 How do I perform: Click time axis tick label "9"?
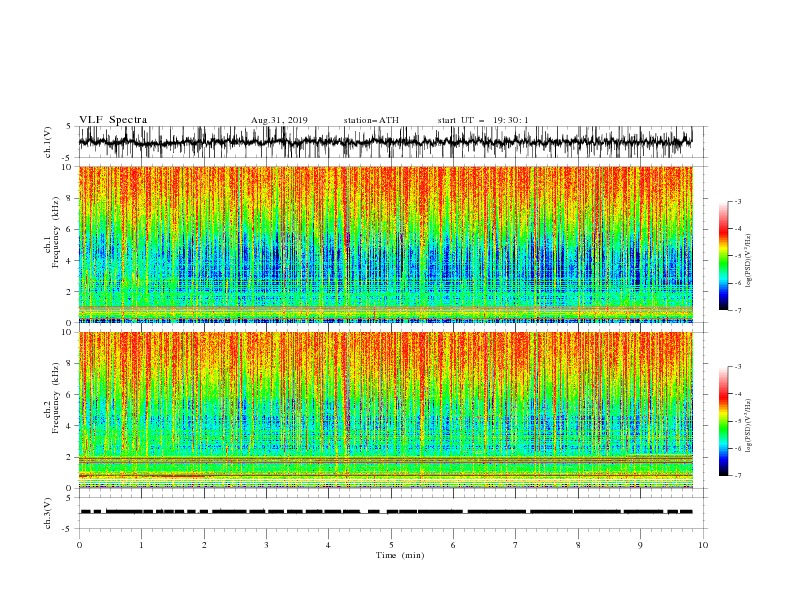tap(640, 545)
